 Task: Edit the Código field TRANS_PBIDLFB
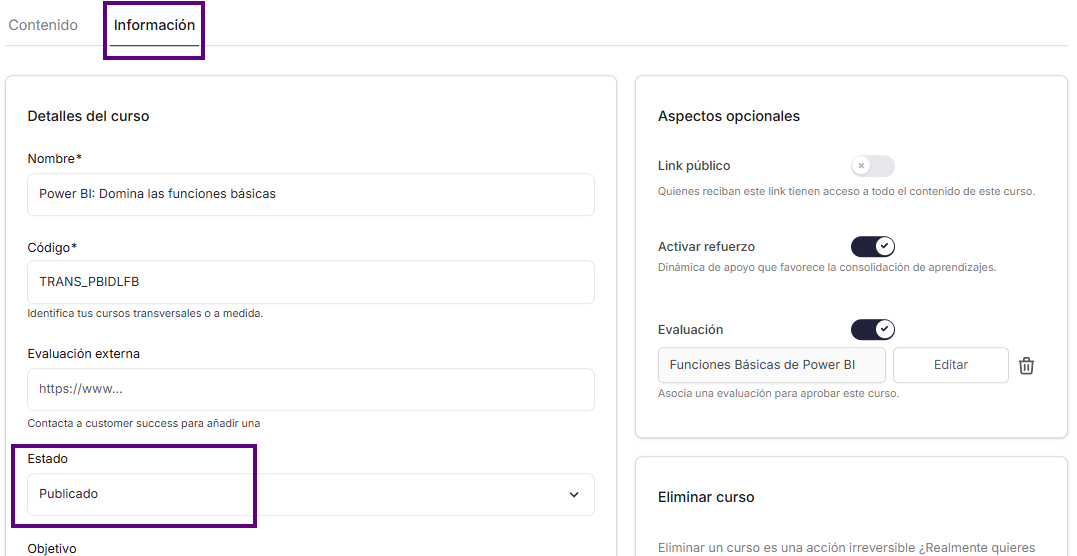click(310, 282)
